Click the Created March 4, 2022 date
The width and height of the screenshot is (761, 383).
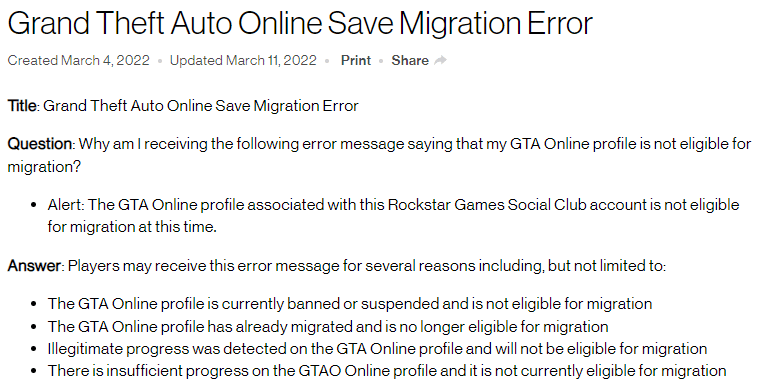tap(79, 60)
